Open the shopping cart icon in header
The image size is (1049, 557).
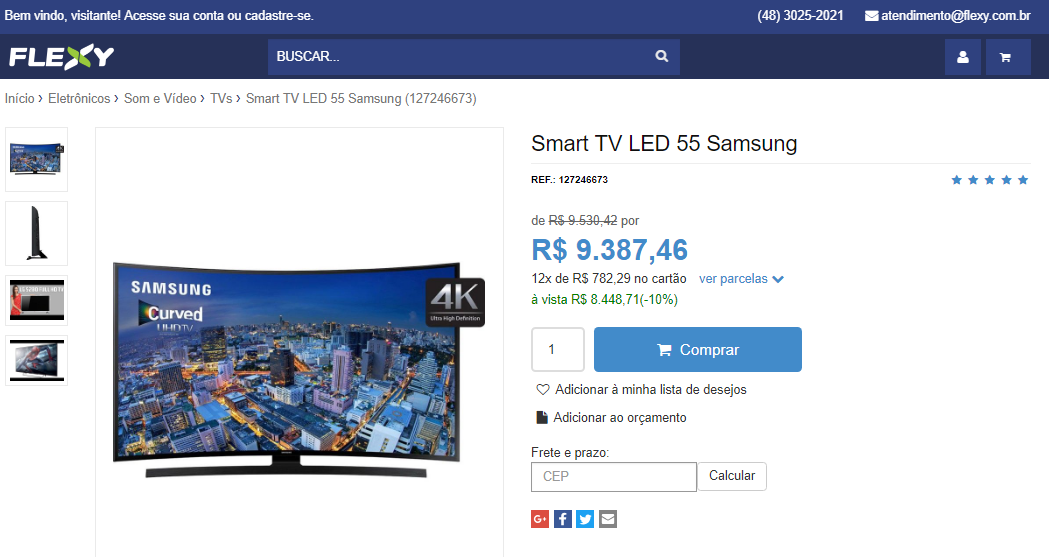click(x=1008, y=57)
